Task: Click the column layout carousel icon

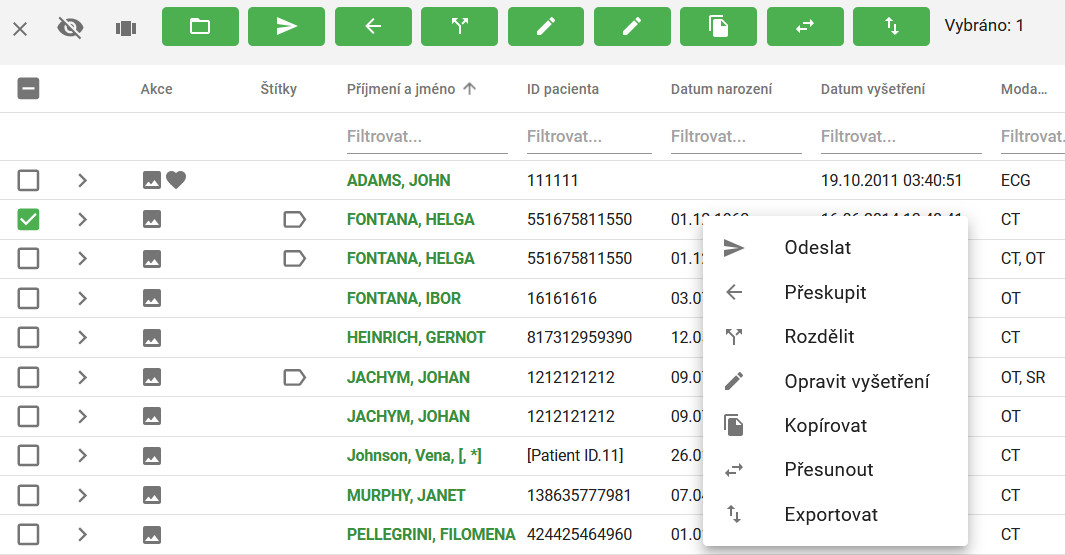Action: click(126, 29)
